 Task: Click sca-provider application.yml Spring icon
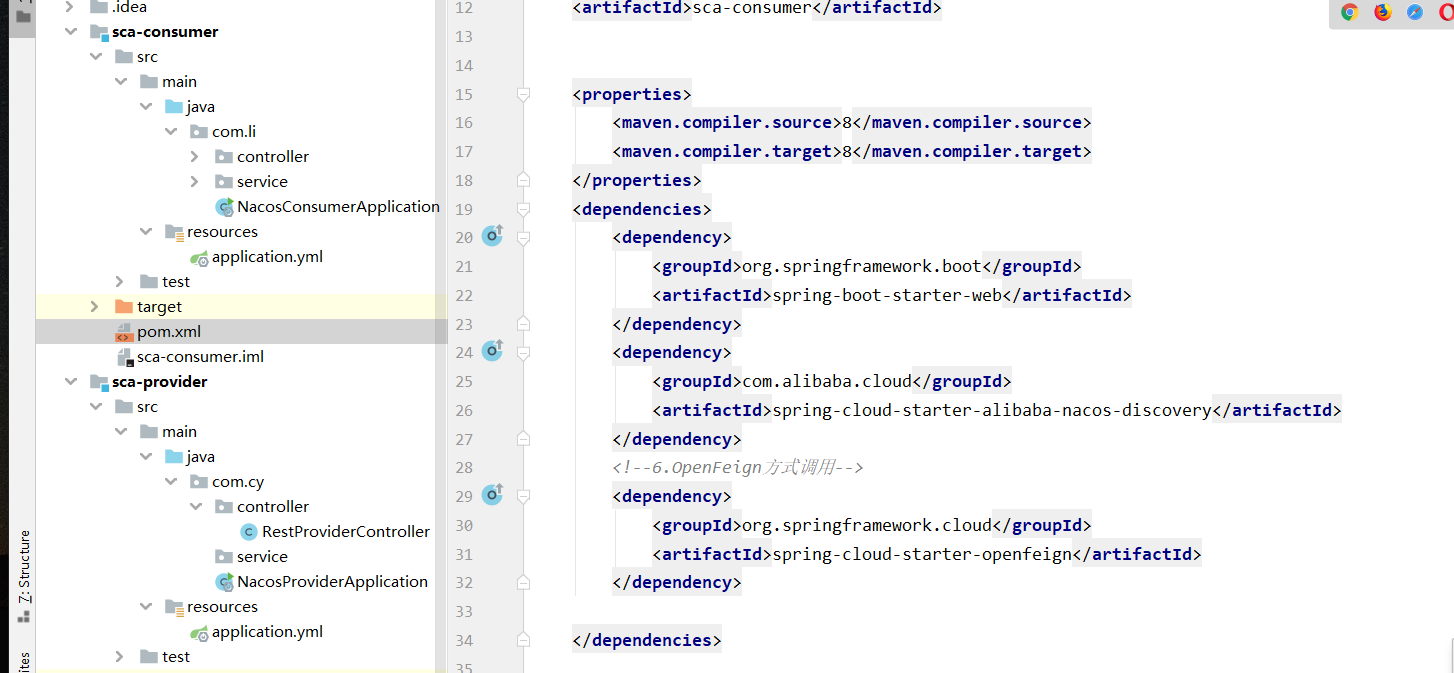pyautogui.click(x=199, y=632)
